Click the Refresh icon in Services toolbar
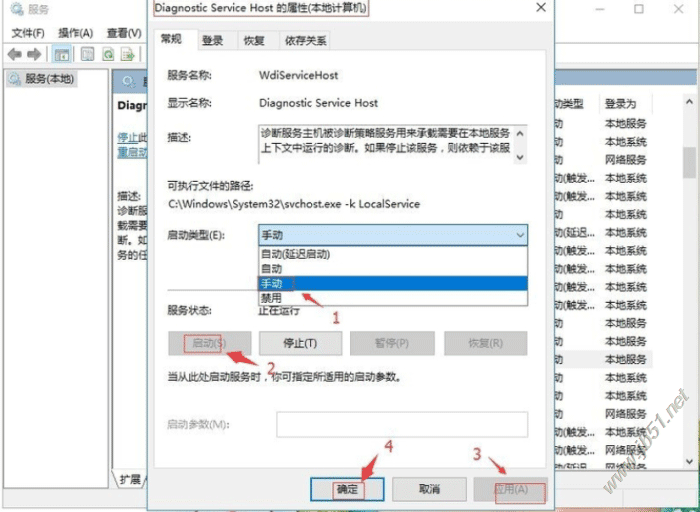The width and height of the screenshot is (700, 512). tap(108, 54)
